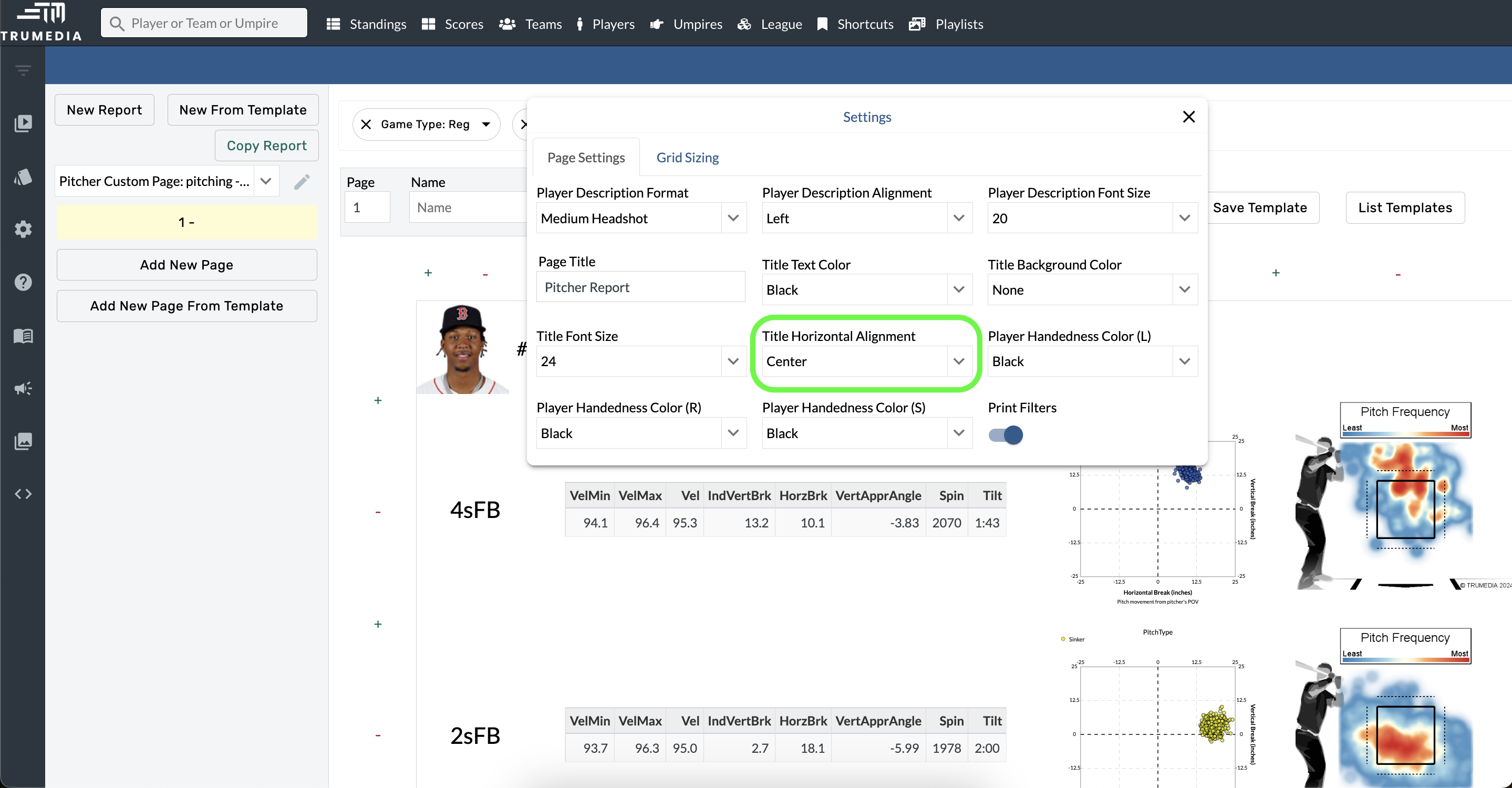This screenshot has width=1512, height=788.
Task: Click the List Templates button
Action: tap(1405, 207)
